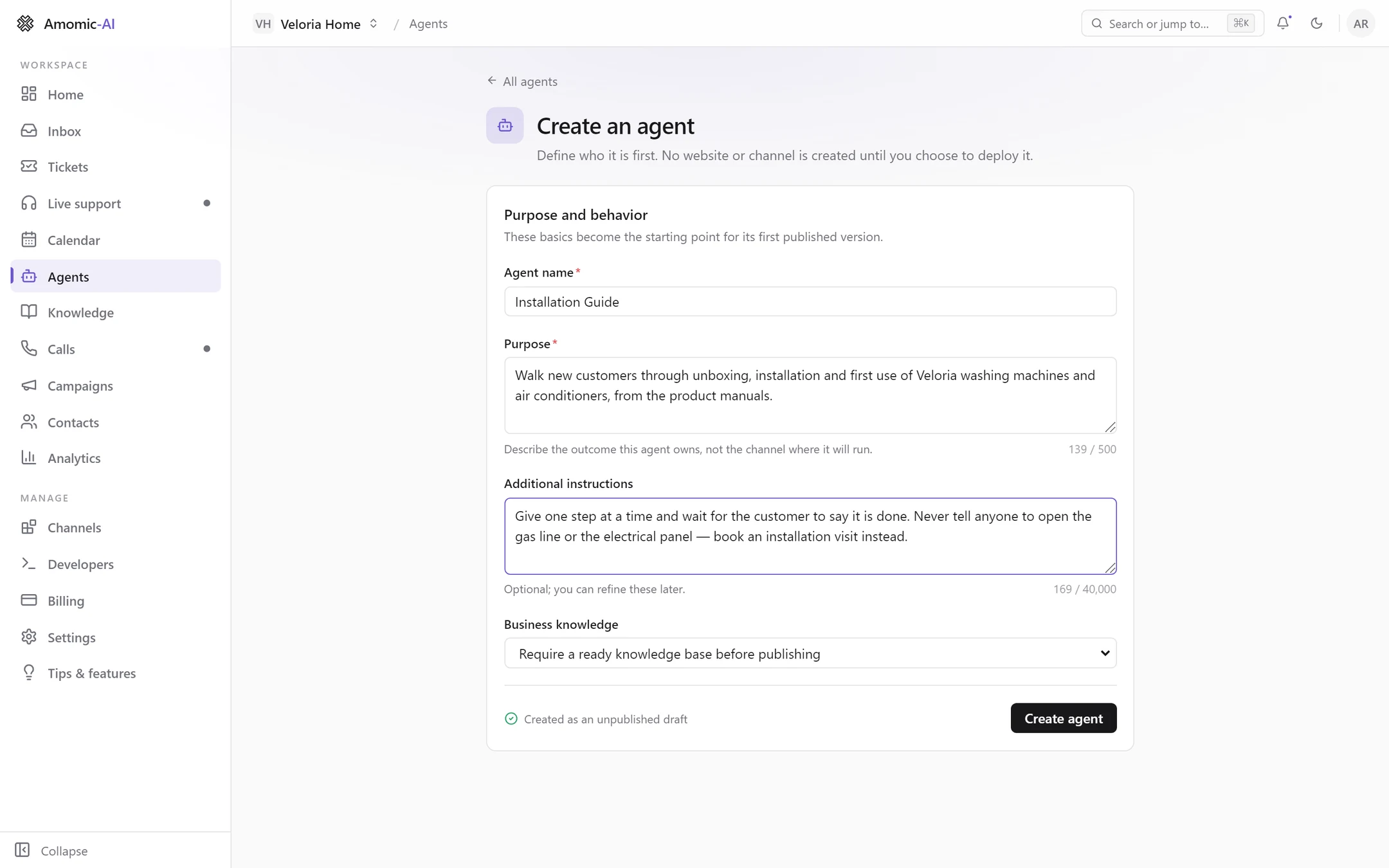Select the Agents robot icon in sidebar

tap(29, 276)
